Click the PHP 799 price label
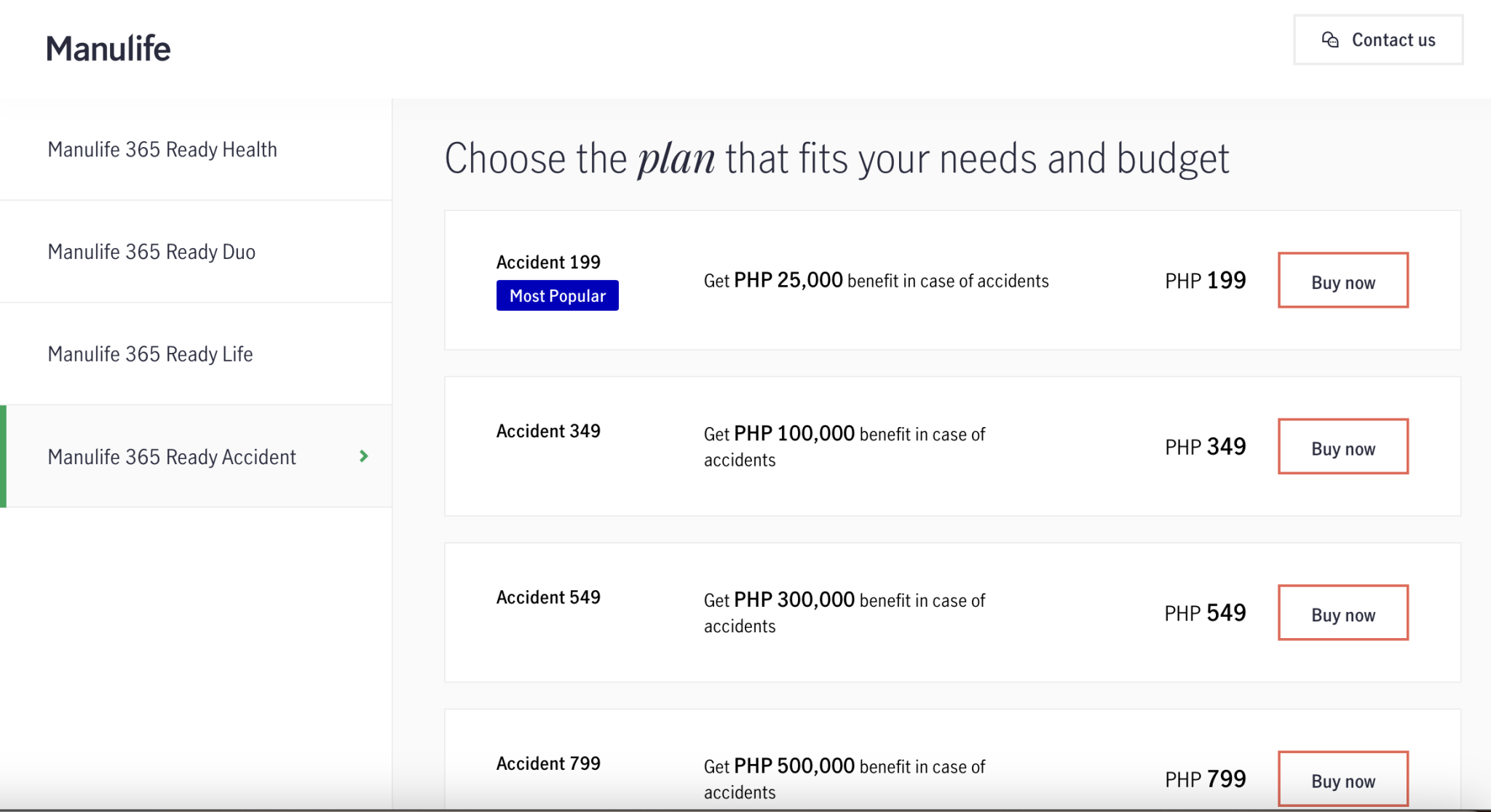This screenshot has height=812, width=1491. pyautogui.click(x=1204, y=779)
